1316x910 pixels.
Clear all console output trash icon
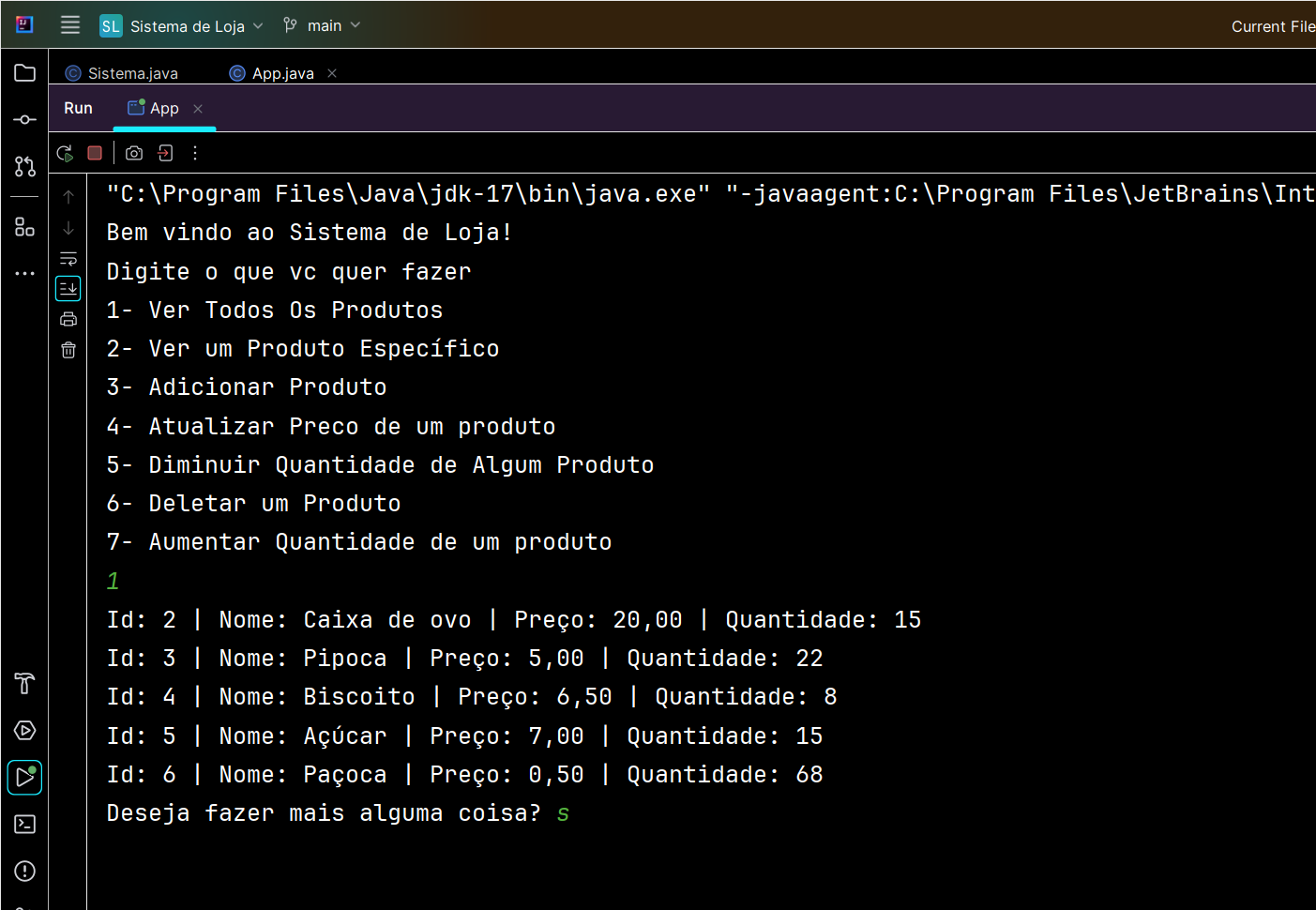point(68,350)
